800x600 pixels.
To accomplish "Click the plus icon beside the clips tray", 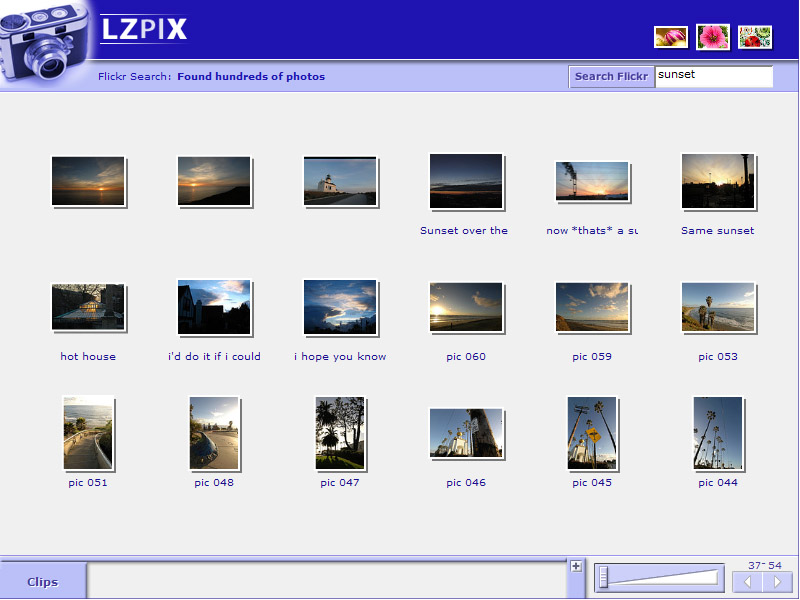I will tap(576, 566).
